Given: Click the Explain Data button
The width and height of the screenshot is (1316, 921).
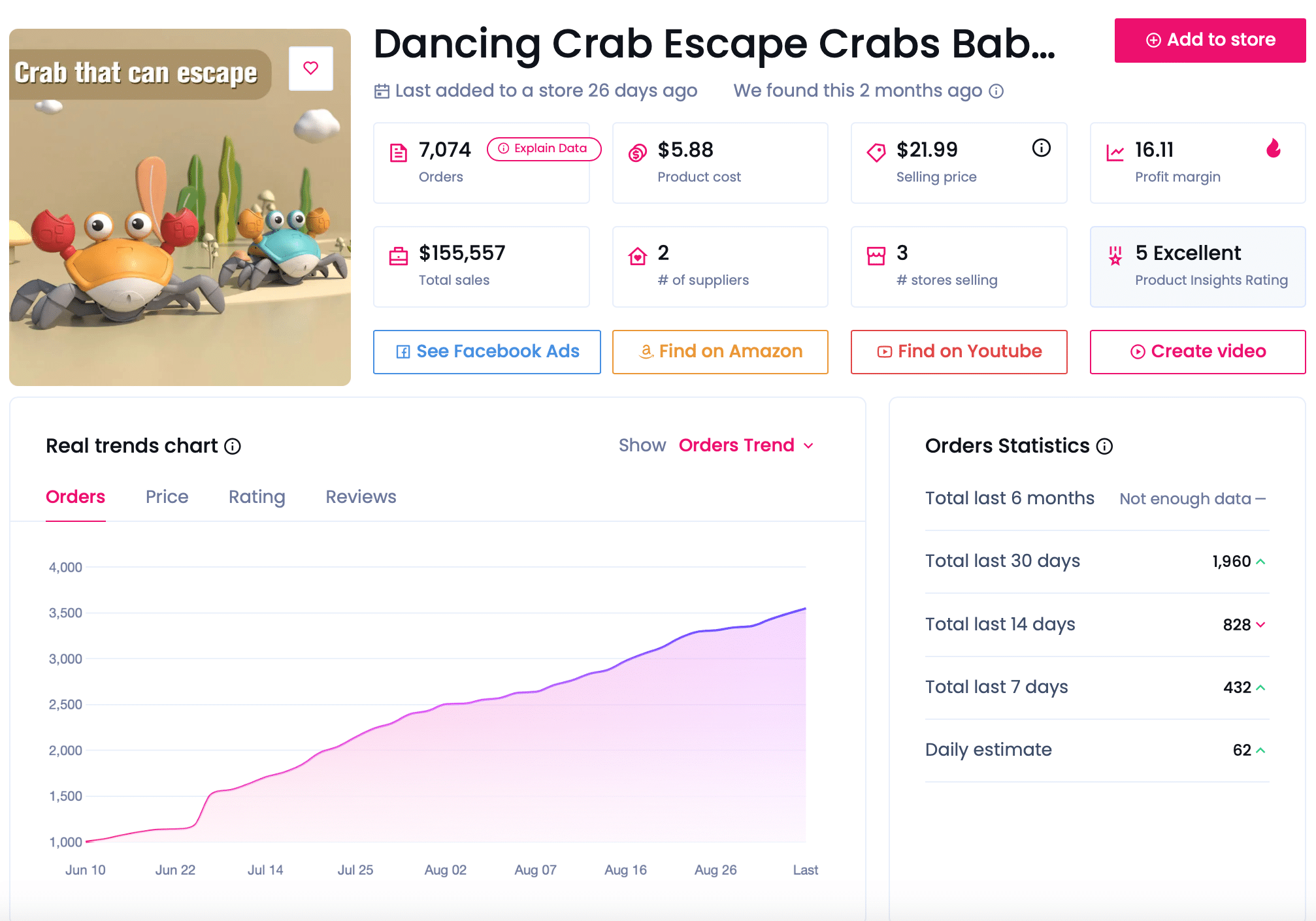Looking at the screenshot, I should pos(544,149).
